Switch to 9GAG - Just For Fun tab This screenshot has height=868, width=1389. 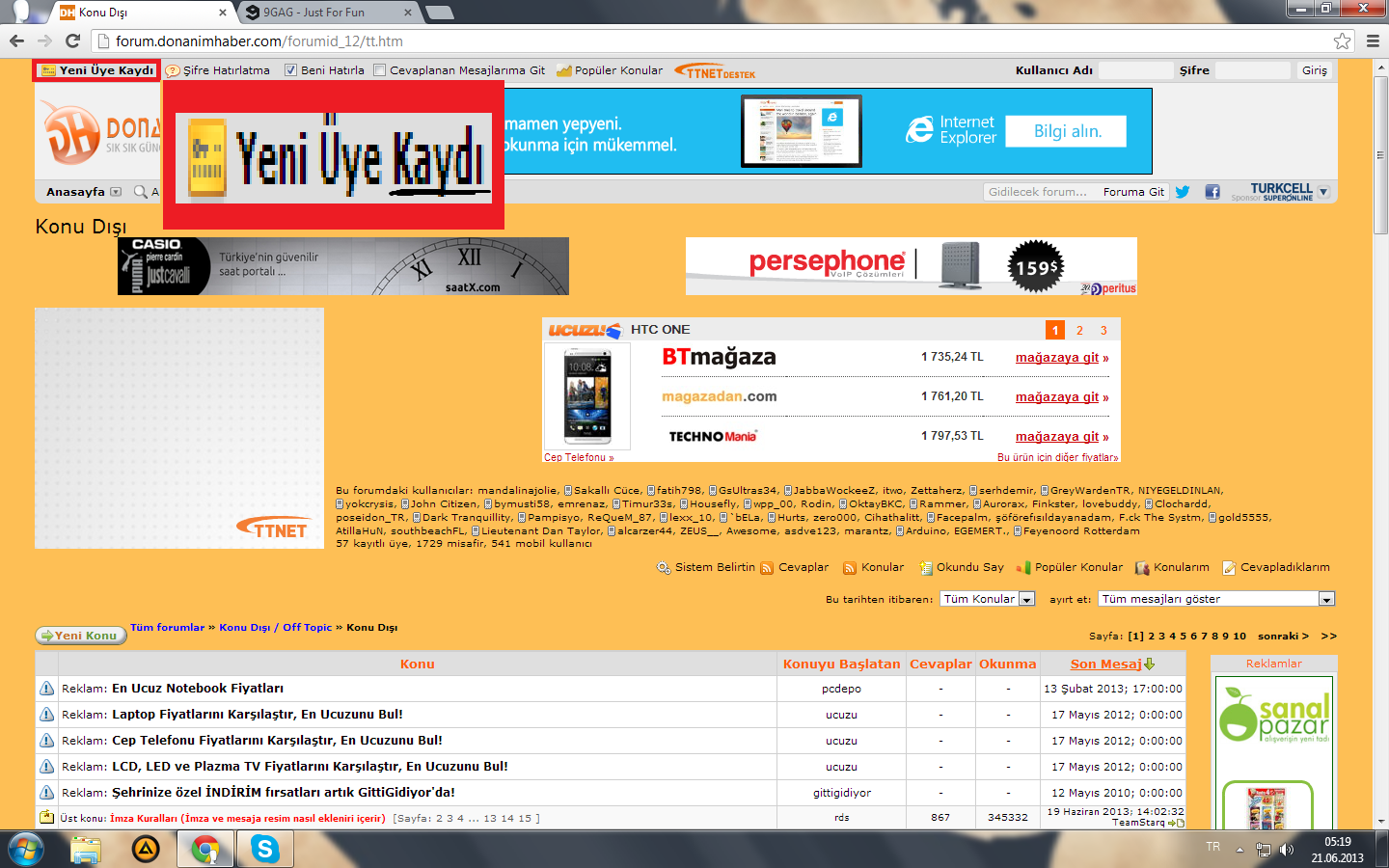[326, 13]
